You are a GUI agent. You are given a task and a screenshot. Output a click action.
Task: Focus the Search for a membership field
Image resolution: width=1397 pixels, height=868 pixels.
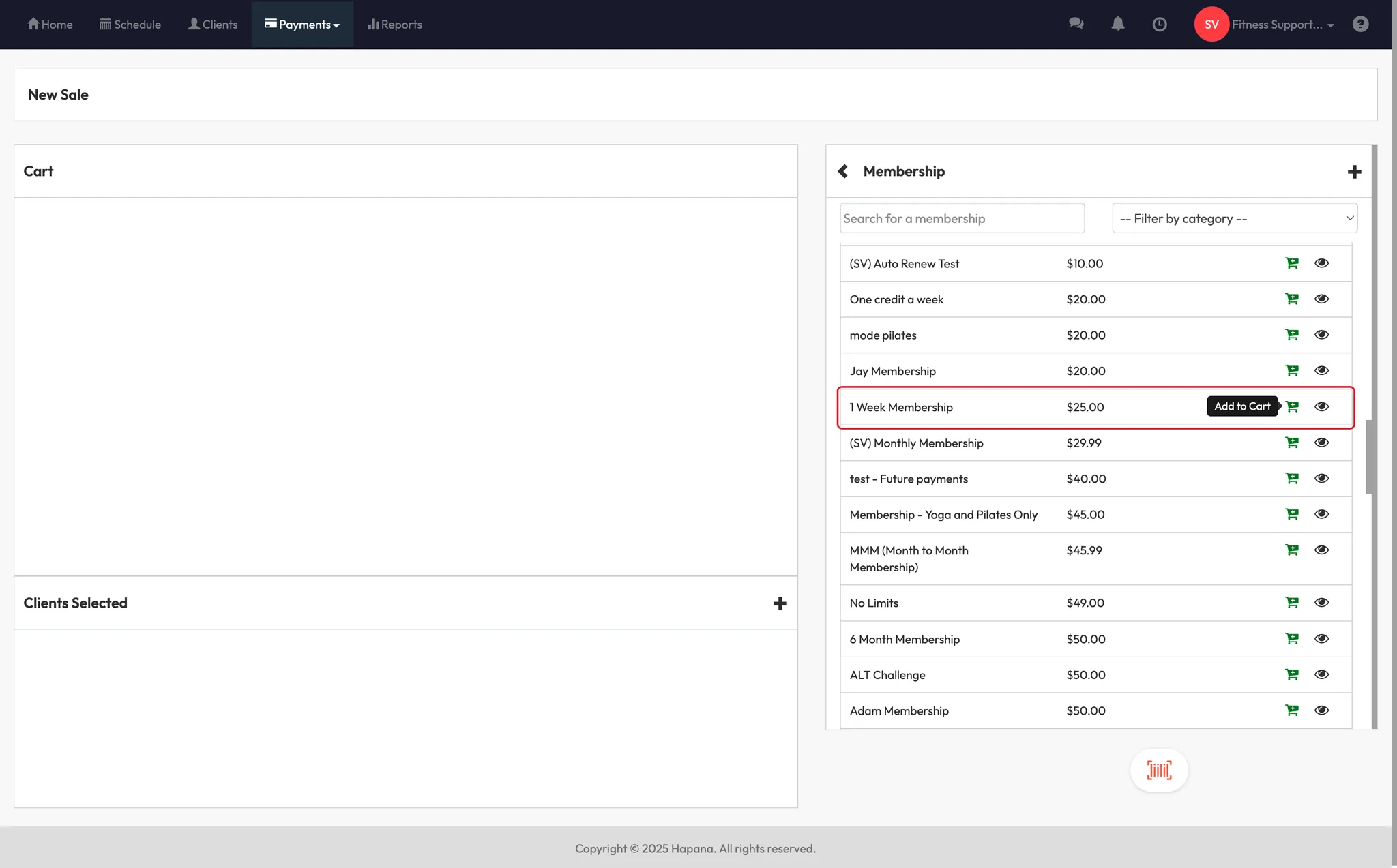coord(962,218)
